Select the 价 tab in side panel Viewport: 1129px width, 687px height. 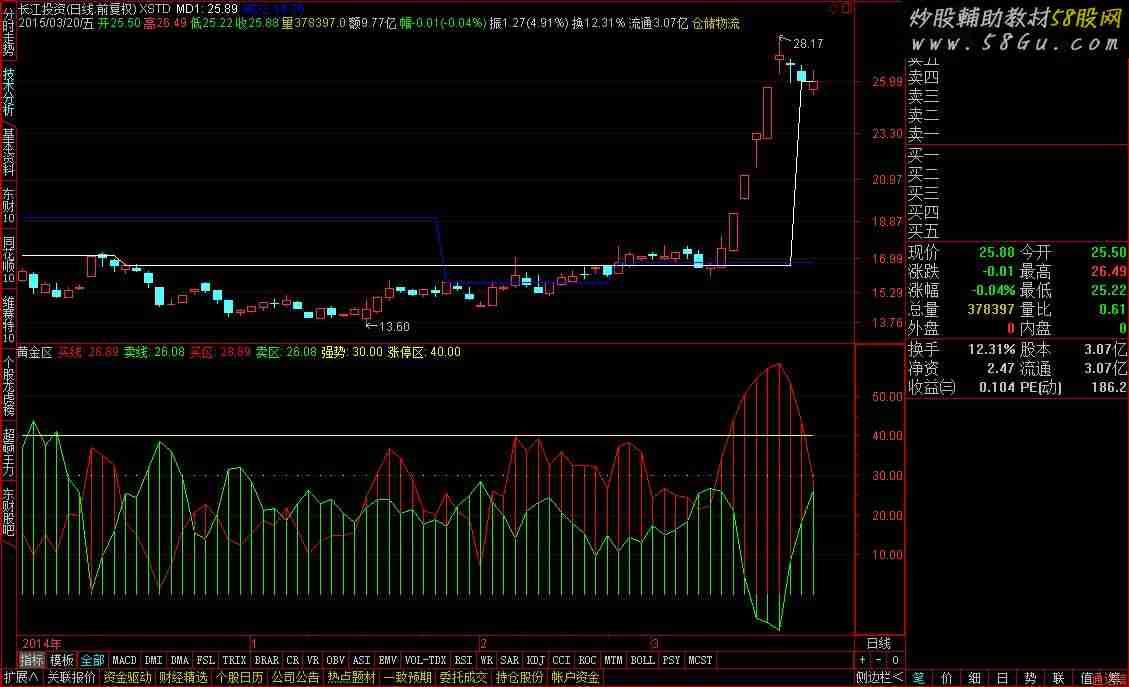pos(947,678)
